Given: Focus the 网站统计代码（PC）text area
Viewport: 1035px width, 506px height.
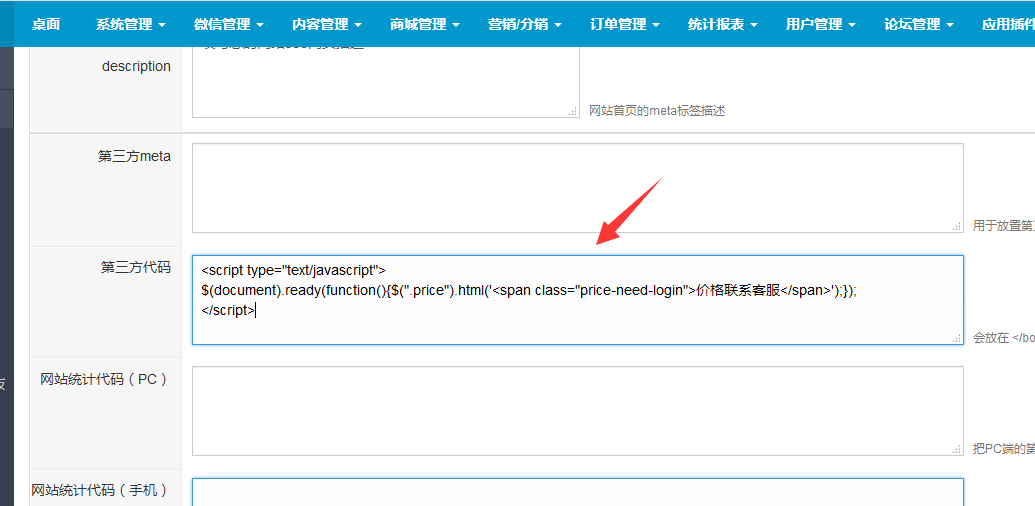Looking at the screenshot, I should coord(577,410).
